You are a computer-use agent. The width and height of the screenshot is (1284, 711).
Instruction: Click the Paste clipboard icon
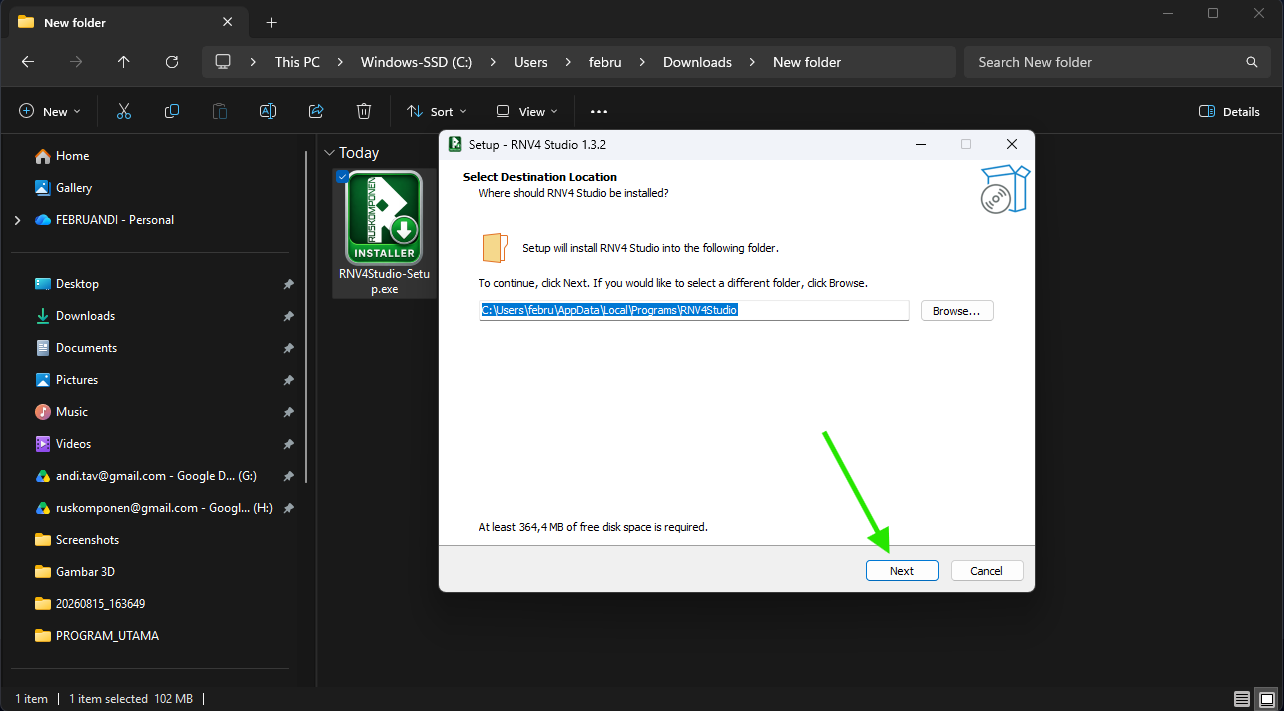coord(220,112)
